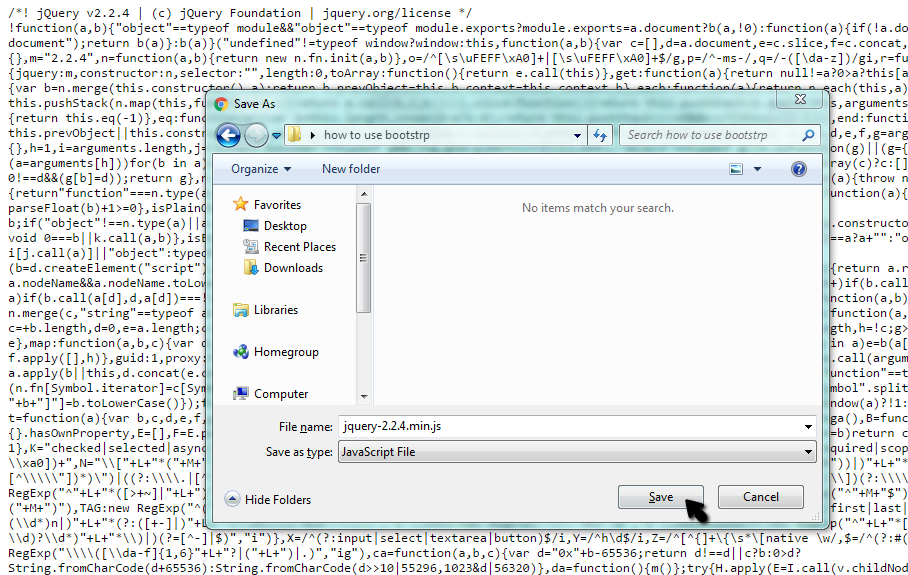This screenshot has width=908, height=575.
Task: Select Libraries in the navigation pane
Action: tap(276, 310)
